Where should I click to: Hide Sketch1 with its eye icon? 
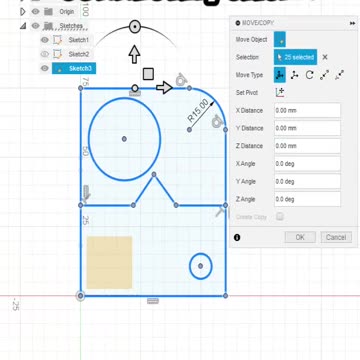(x=45, y=40)
